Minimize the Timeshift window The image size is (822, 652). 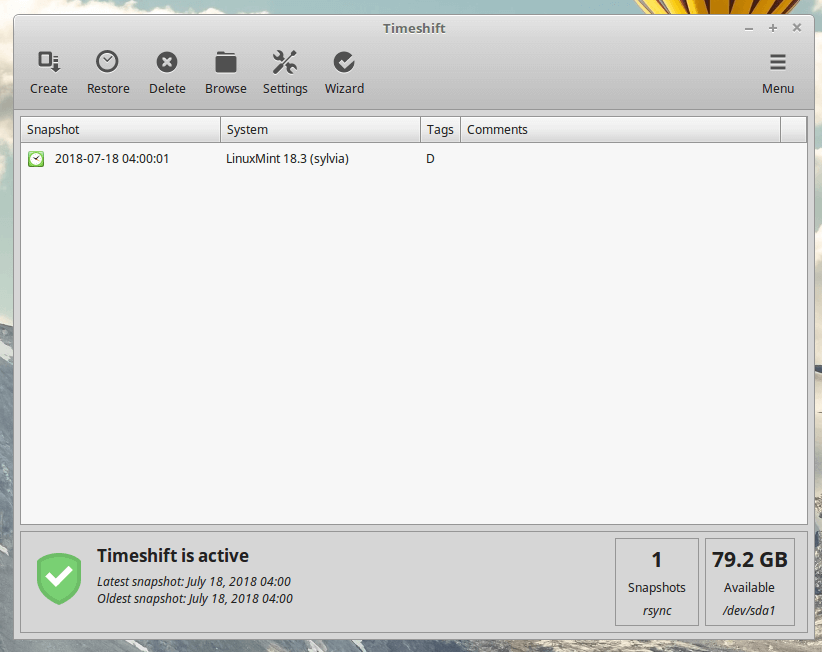click(749, 28)
